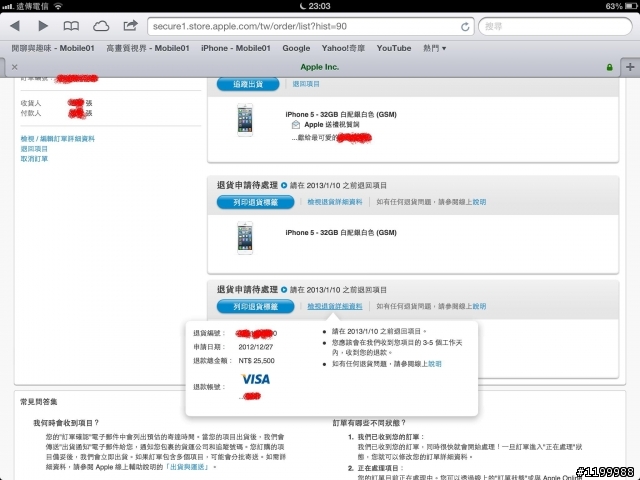Click 退回項目 link beside 追蹤出貨
This screenshot has height=480, width=640.
(306, 84)
